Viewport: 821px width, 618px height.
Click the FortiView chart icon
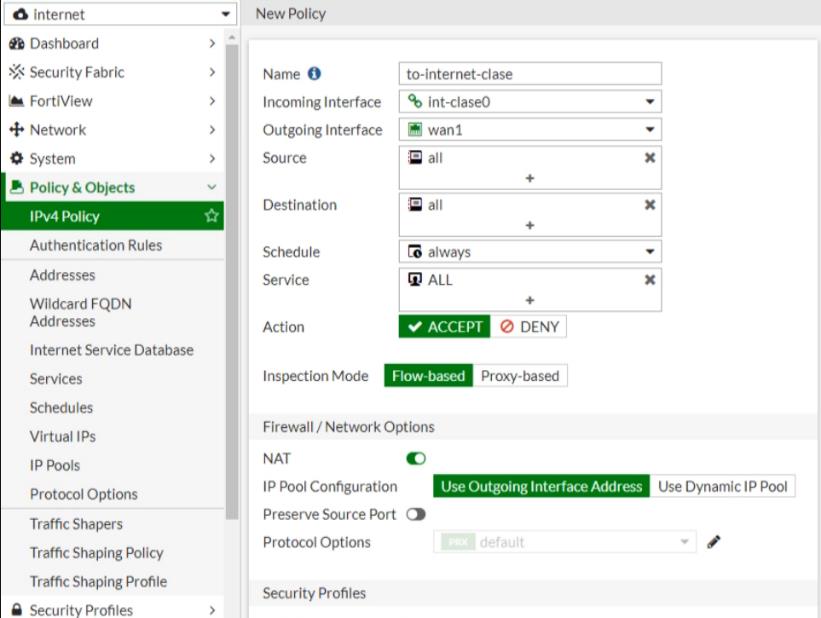tap(17, 101)
